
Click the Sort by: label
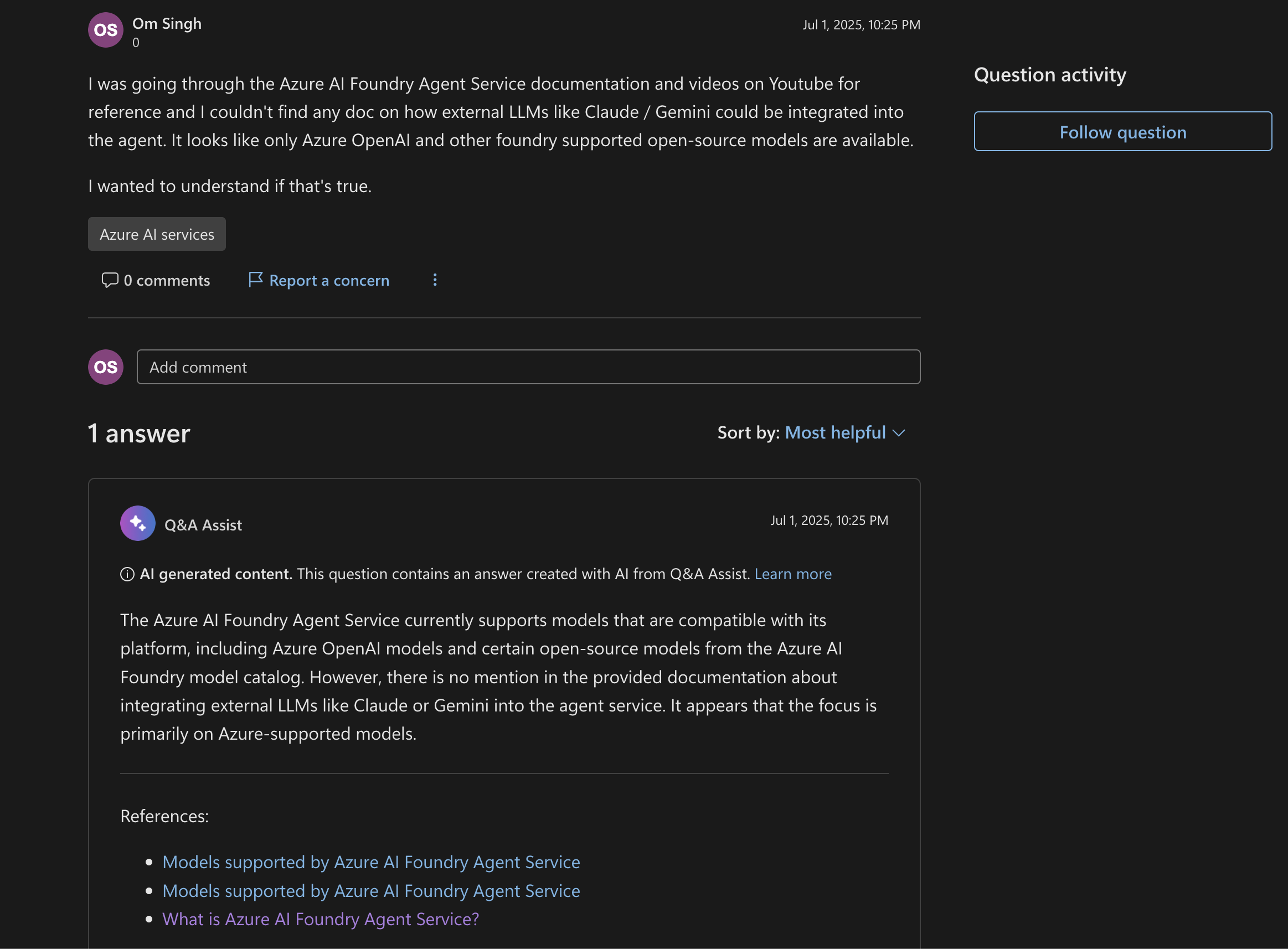point(749,432)
